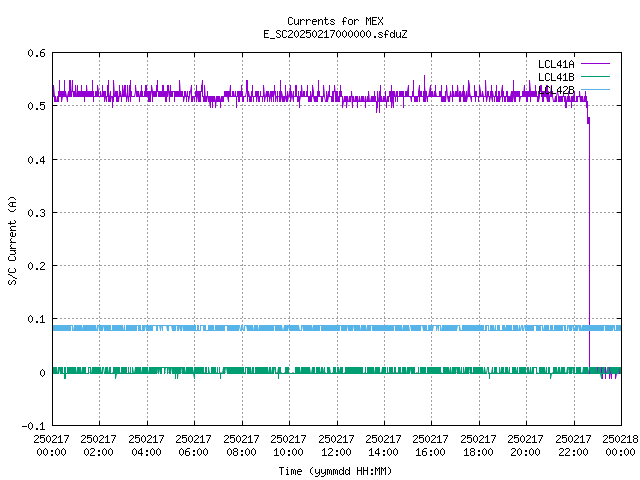This screenshot has height=480, width=640.
Task: Click the x-axis tick '250217 10:00'
Action: (288, 446)
